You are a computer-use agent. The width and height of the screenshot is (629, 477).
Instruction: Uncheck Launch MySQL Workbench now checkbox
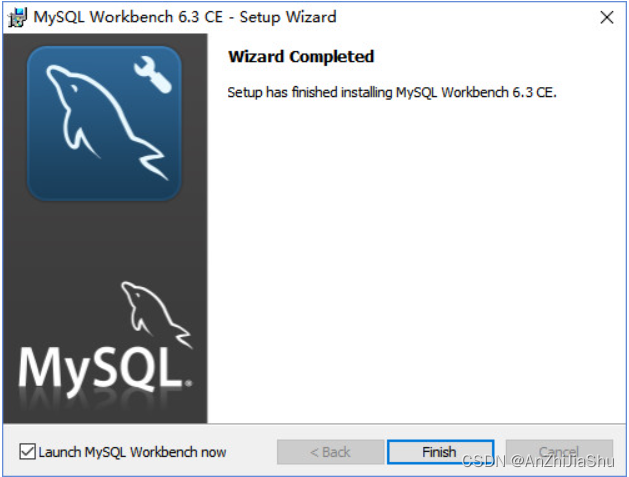coord(27,452)
